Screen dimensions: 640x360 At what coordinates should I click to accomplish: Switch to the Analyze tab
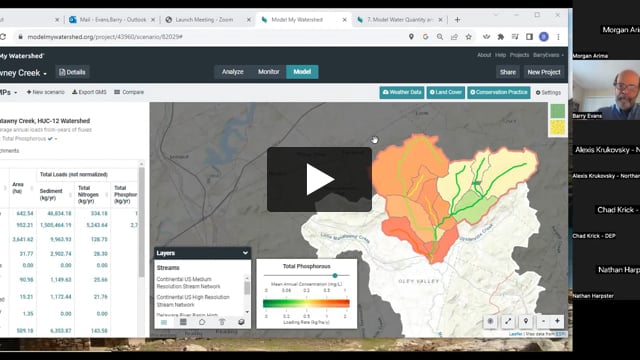[x=233, y=72]
